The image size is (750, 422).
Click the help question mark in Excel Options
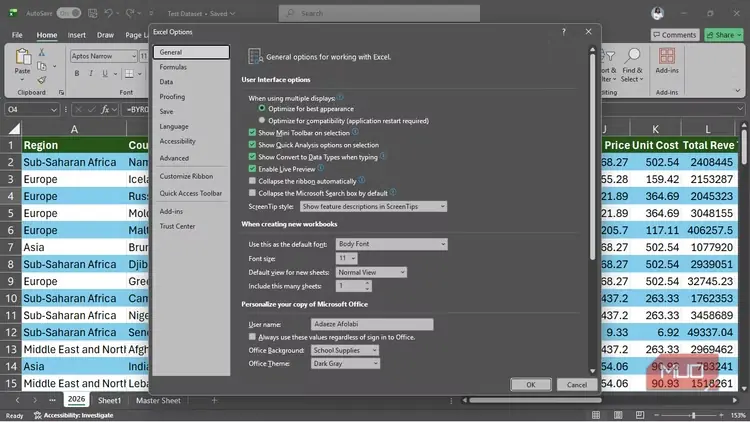[x=563, y=32]
